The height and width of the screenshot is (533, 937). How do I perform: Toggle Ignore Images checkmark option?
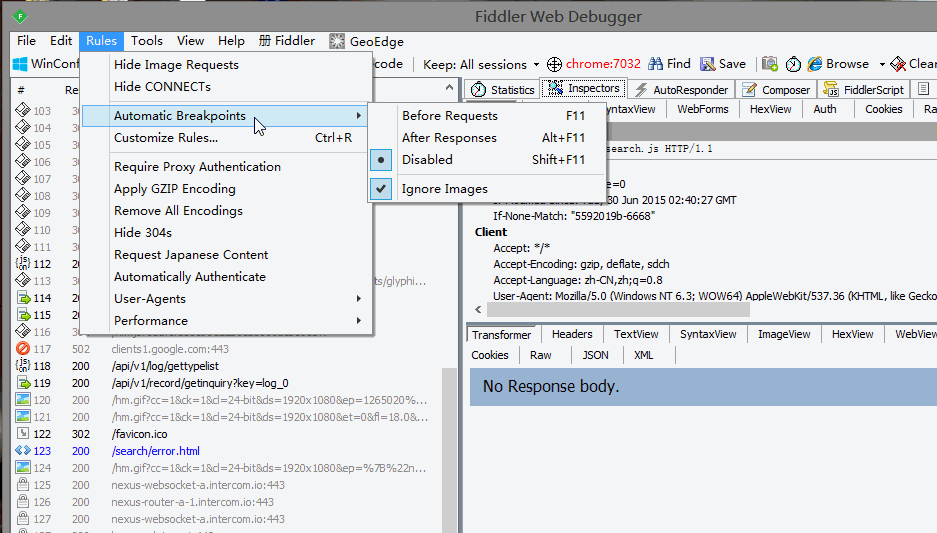[487, 189]
